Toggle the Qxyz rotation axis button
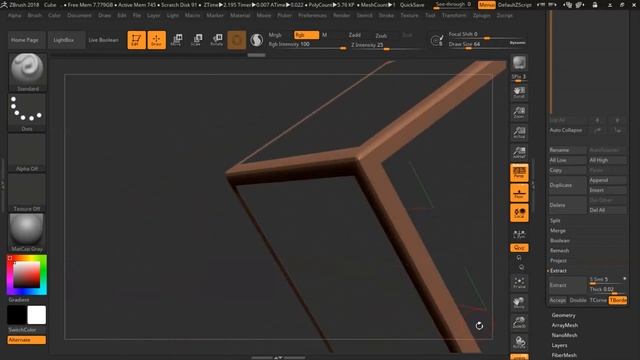The image size is (640, 360). click(519, 248)
